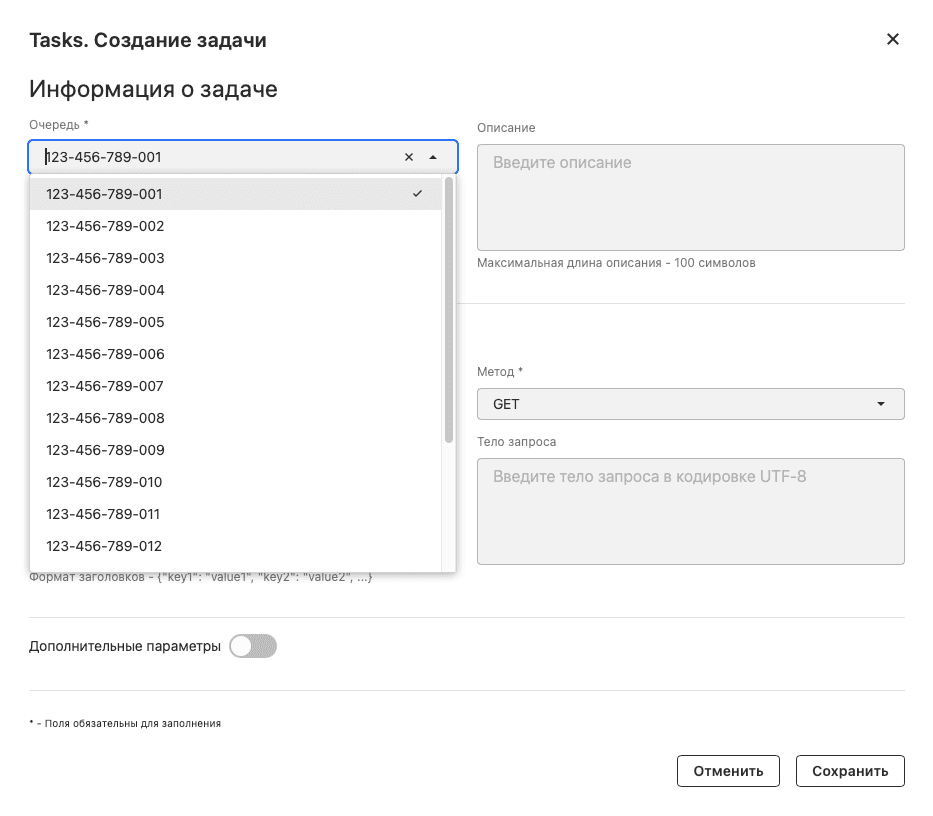933x816 pixels.
Task: Select queue 123-456-789-012 option
Action: click(x=104, y=546)
